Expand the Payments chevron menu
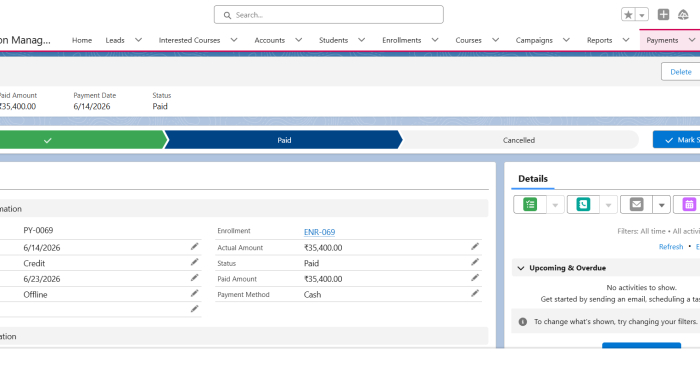700x370 pixels. pyautogui.click(x=692, y=40)
